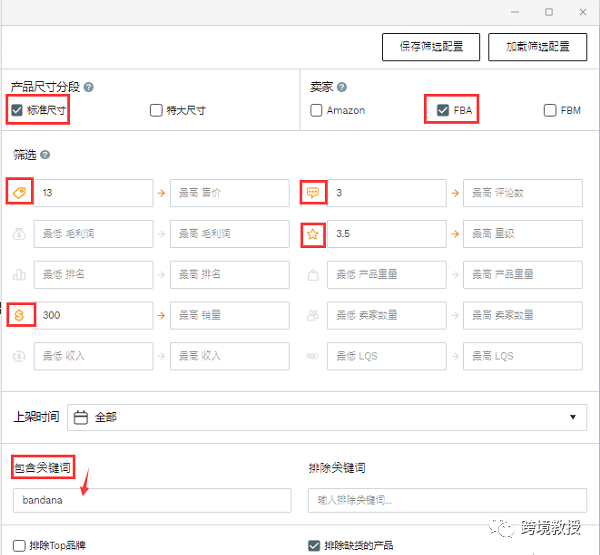This screenshot has height=555, width=600.
Task: Click the 最高 毛利润 input field
Action: tap(230, 234)
